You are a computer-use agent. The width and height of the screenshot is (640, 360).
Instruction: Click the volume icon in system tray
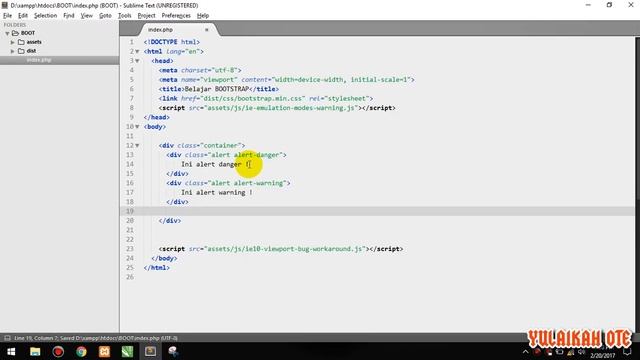click(x=581, y=352)
